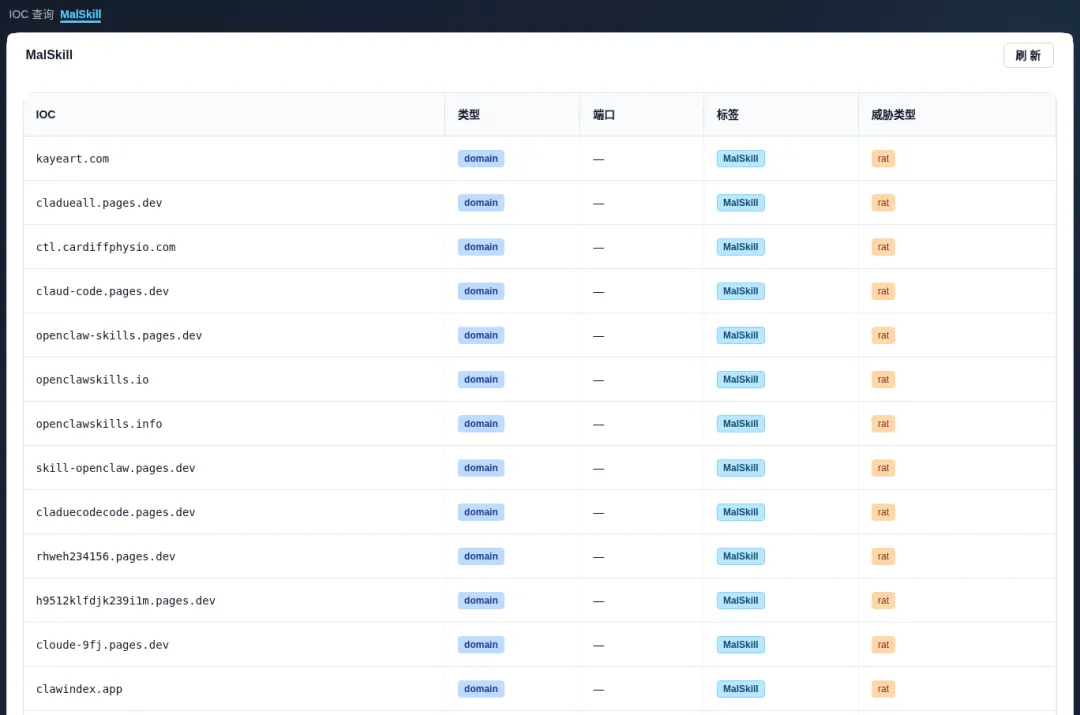Click the claud-code.pages.dev entry
Image resolution: width=1080 pixels, height=715 pixels.
point(102,291)
